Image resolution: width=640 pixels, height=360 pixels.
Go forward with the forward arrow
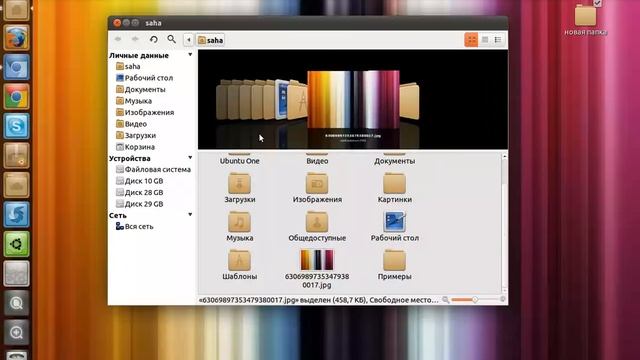(x=135, y=39)
